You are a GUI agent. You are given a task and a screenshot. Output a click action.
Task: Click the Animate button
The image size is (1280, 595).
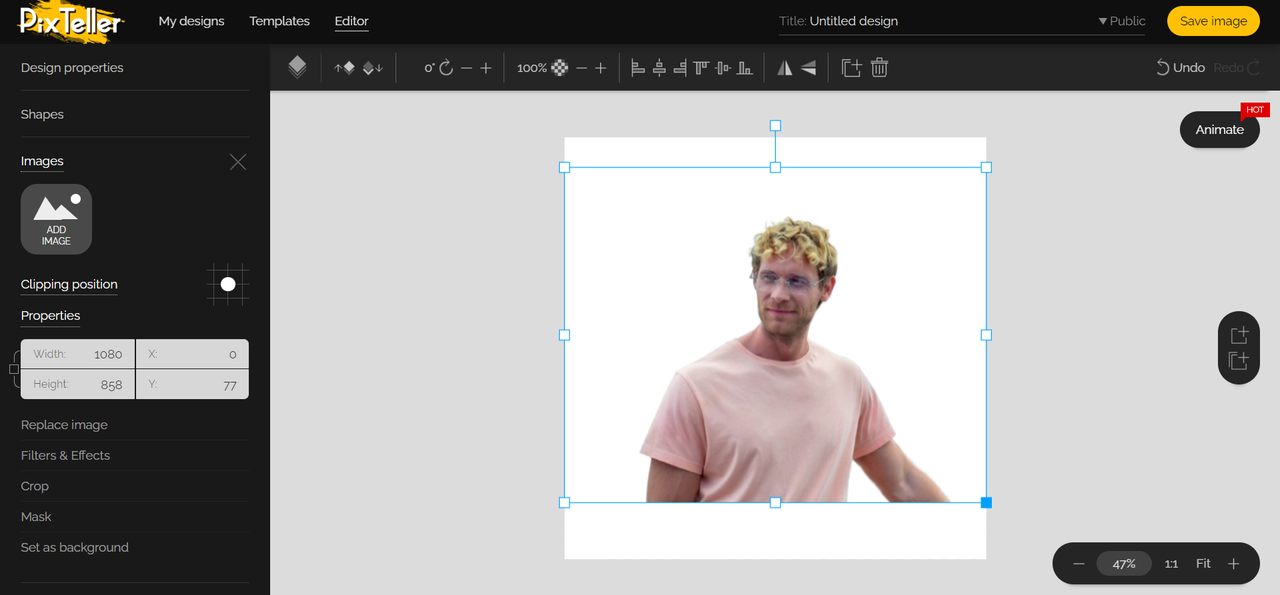(1220, 129)
